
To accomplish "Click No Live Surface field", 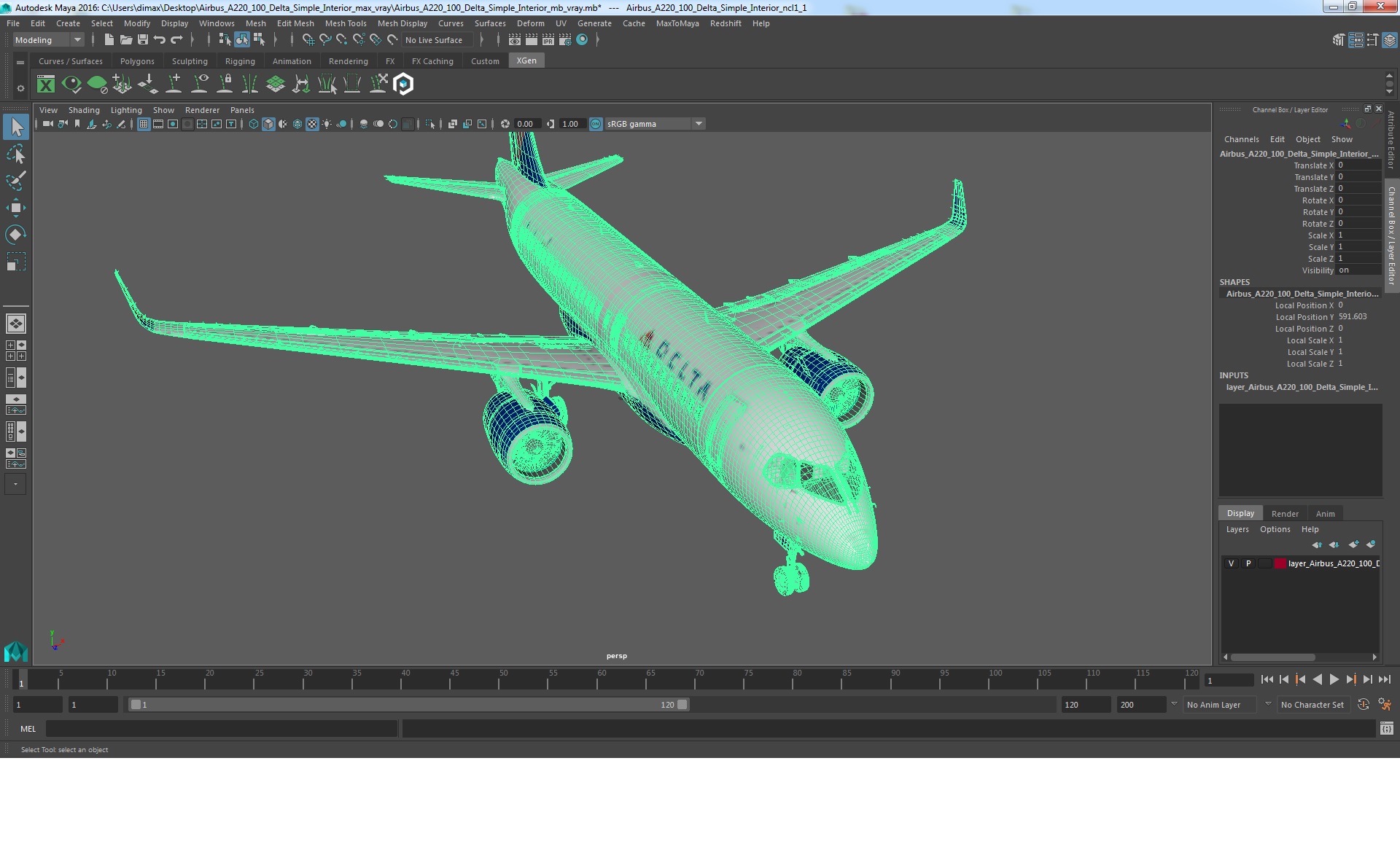I will coord(437,40).
